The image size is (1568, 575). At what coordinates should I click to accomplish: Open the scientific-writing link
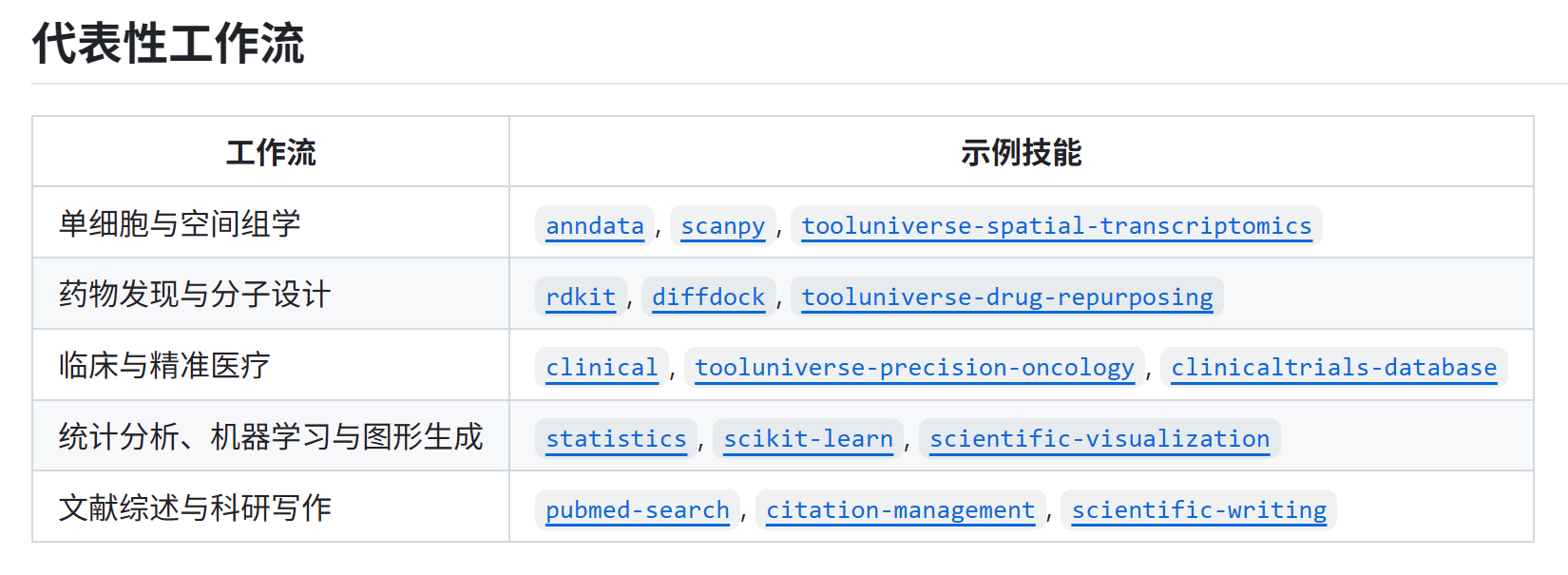(x=1198, y=510)
